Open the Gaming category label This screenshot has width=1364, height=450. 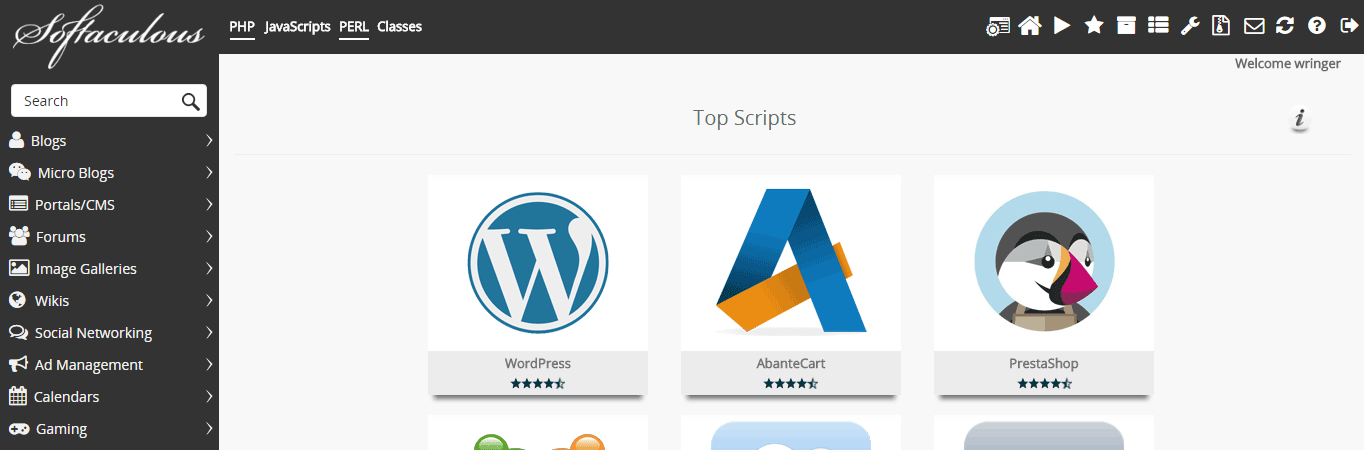[61, 429]
